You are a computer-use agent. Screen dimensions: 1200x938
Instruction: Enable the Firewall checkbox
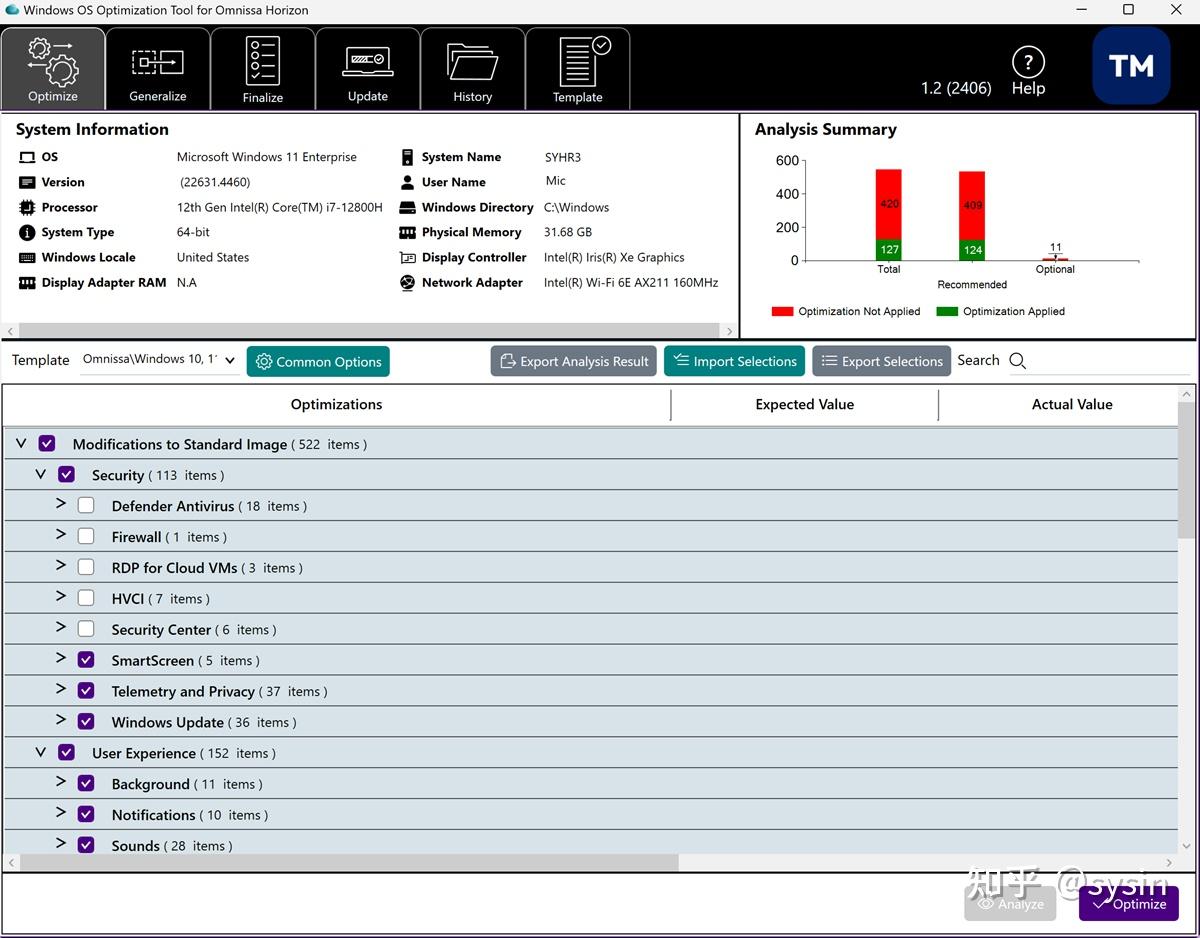coord(86,536)
